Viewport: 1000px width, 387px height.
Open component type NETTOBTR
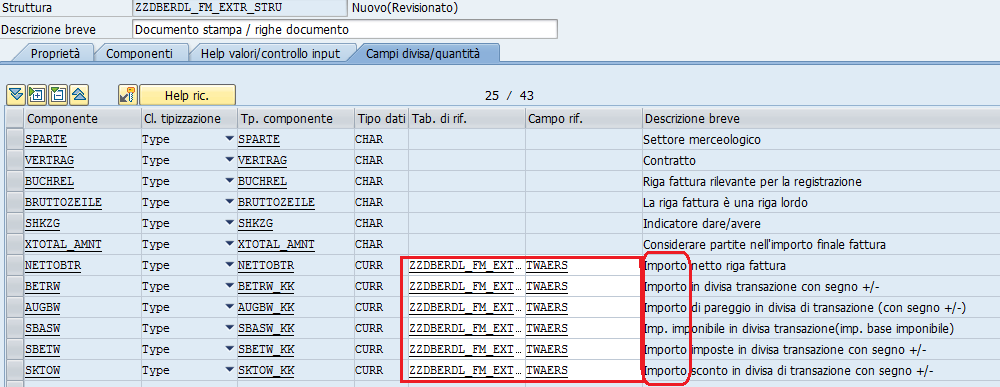(265, 265)
